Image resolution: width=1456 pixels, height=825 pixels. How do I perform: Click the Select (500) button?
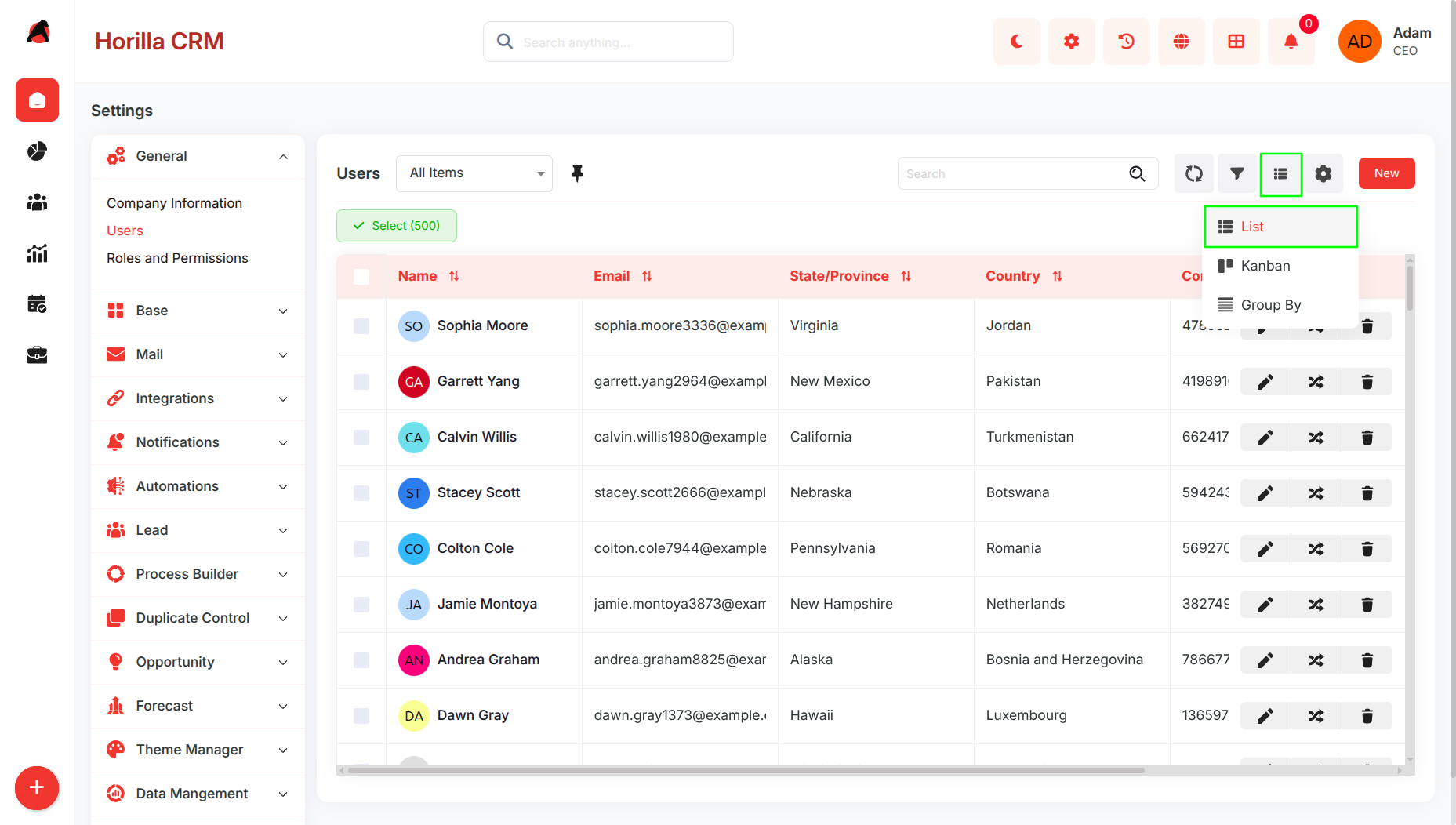[397, 226]
